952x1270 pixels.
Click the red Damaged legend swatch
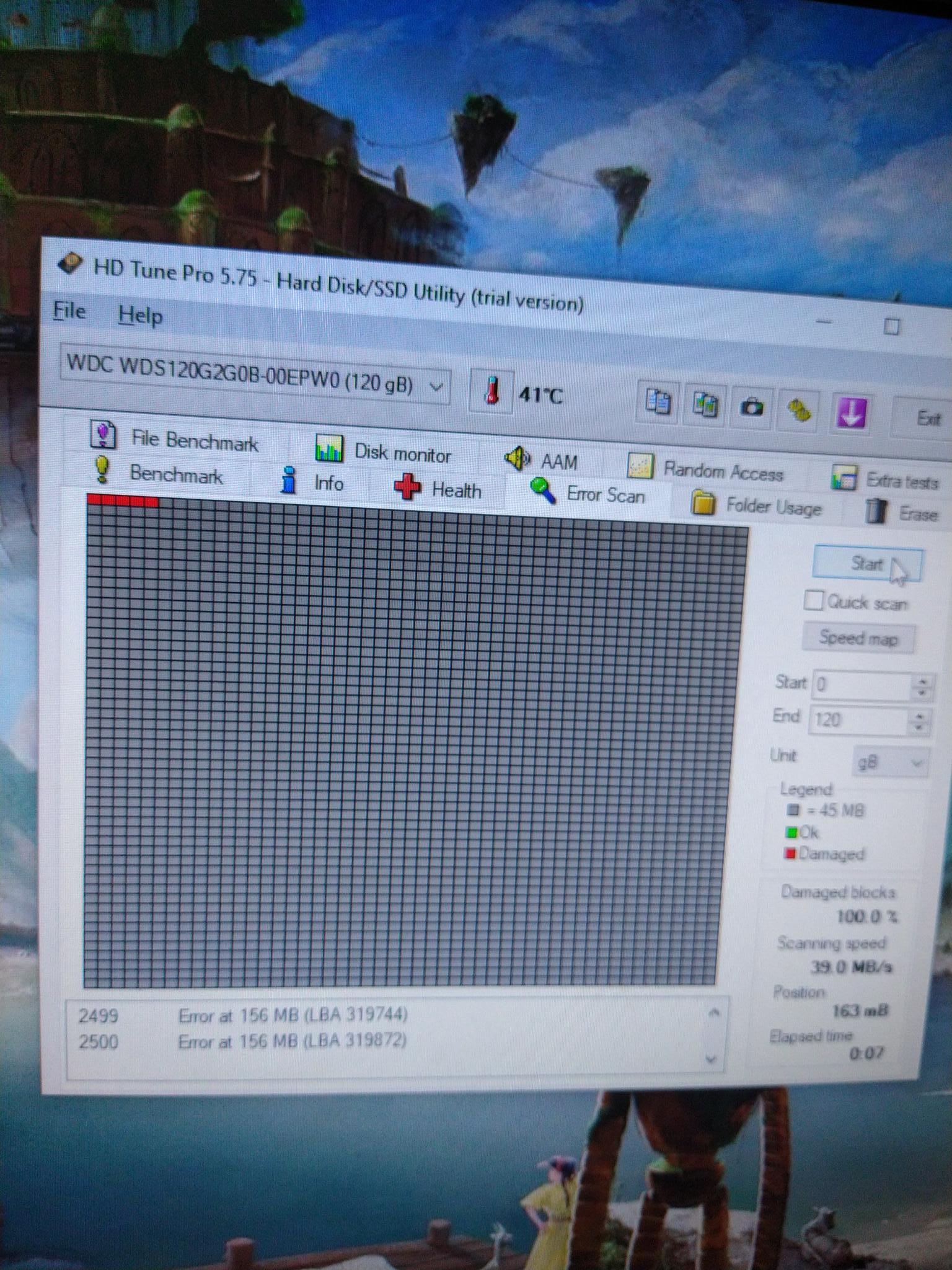click(x=790, y=854)
